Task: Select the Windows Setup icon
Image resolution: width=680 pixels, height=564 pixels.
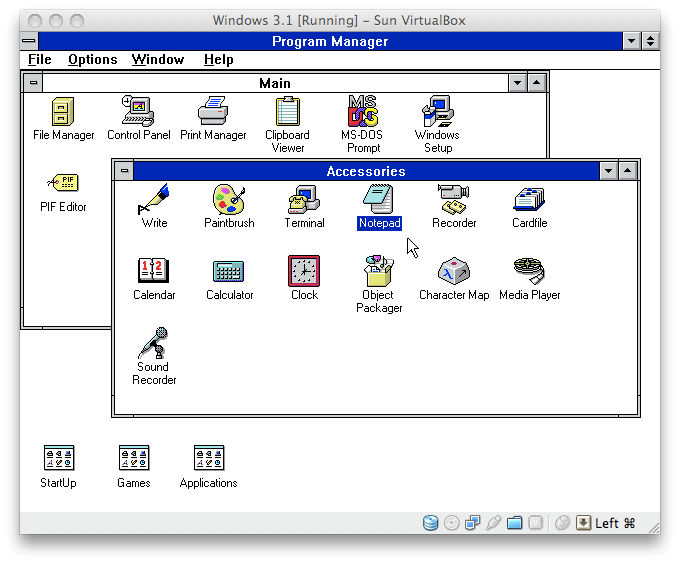Action: [x=438, y=111]
